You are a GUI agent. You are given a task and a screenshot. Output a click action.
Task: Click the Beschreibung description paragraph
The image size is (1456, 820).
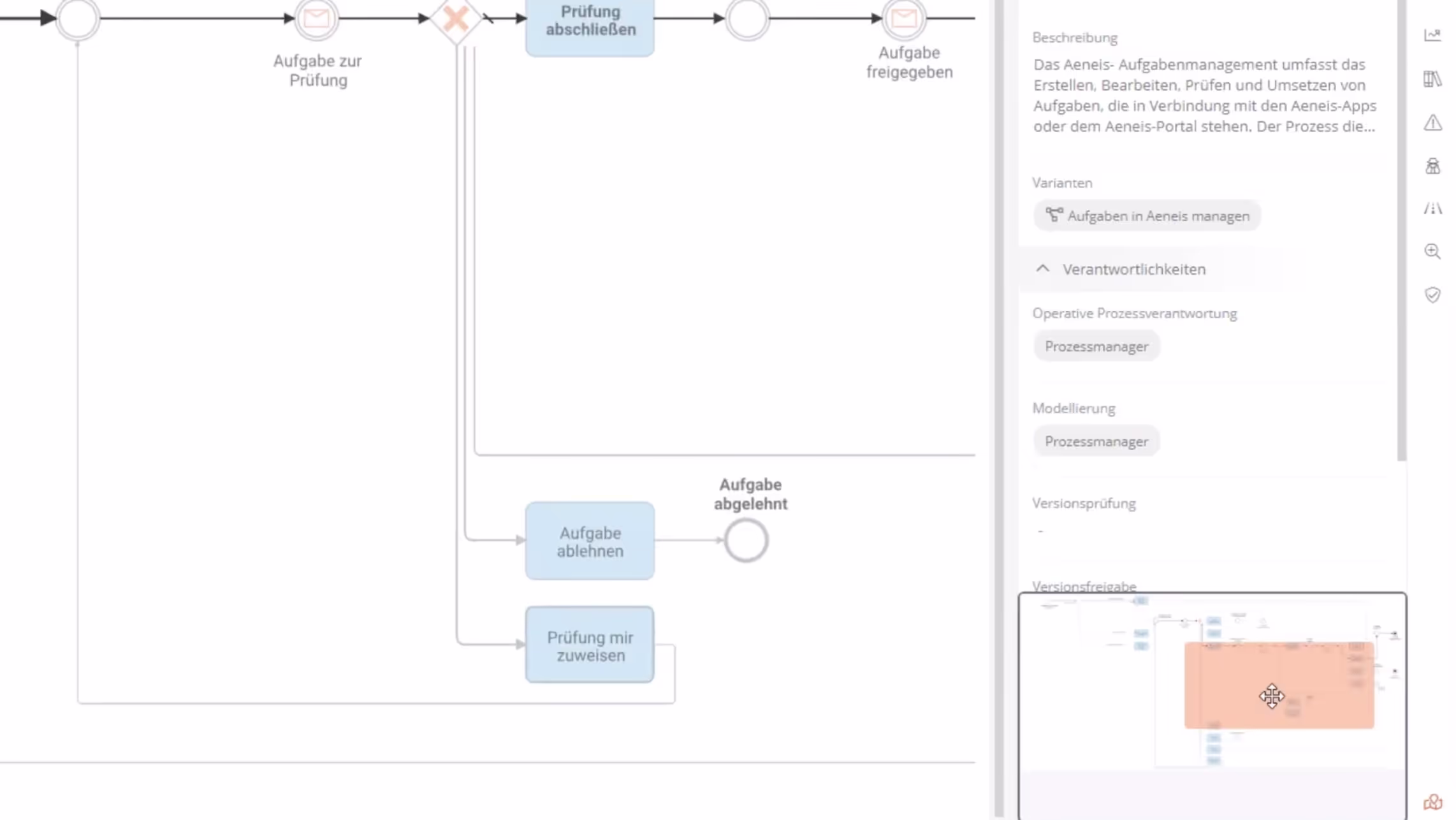coord(1205,96)
